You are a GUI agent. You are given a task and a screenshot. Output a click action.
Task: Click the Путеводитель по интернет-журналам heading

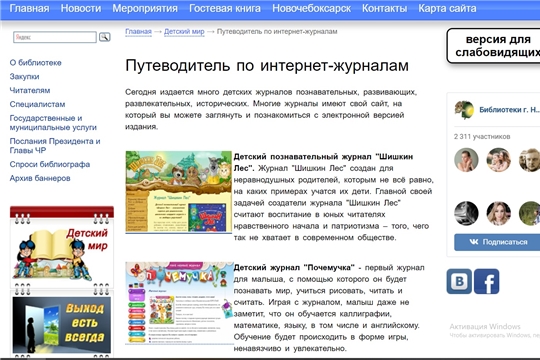267,65
